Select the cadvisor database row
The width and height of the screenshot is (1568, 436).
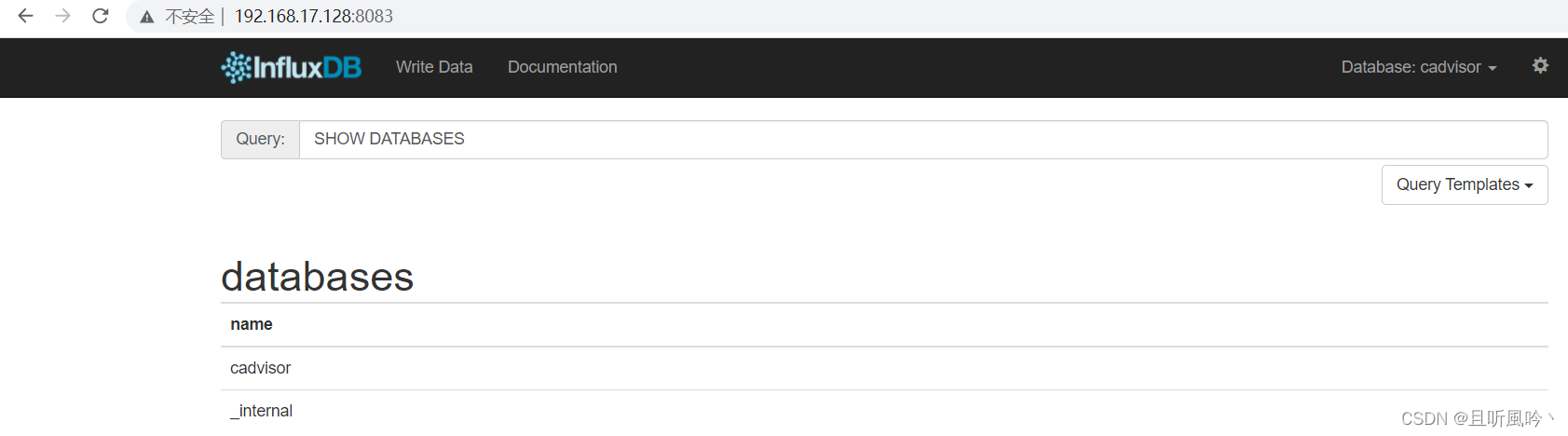[x=884, y=368]
